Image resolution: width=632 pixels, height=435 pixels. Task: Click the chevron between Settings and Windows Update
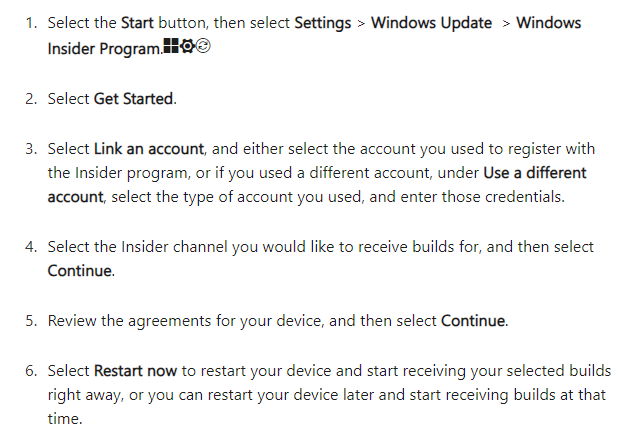pyautogui.click(x=361, y=24)
